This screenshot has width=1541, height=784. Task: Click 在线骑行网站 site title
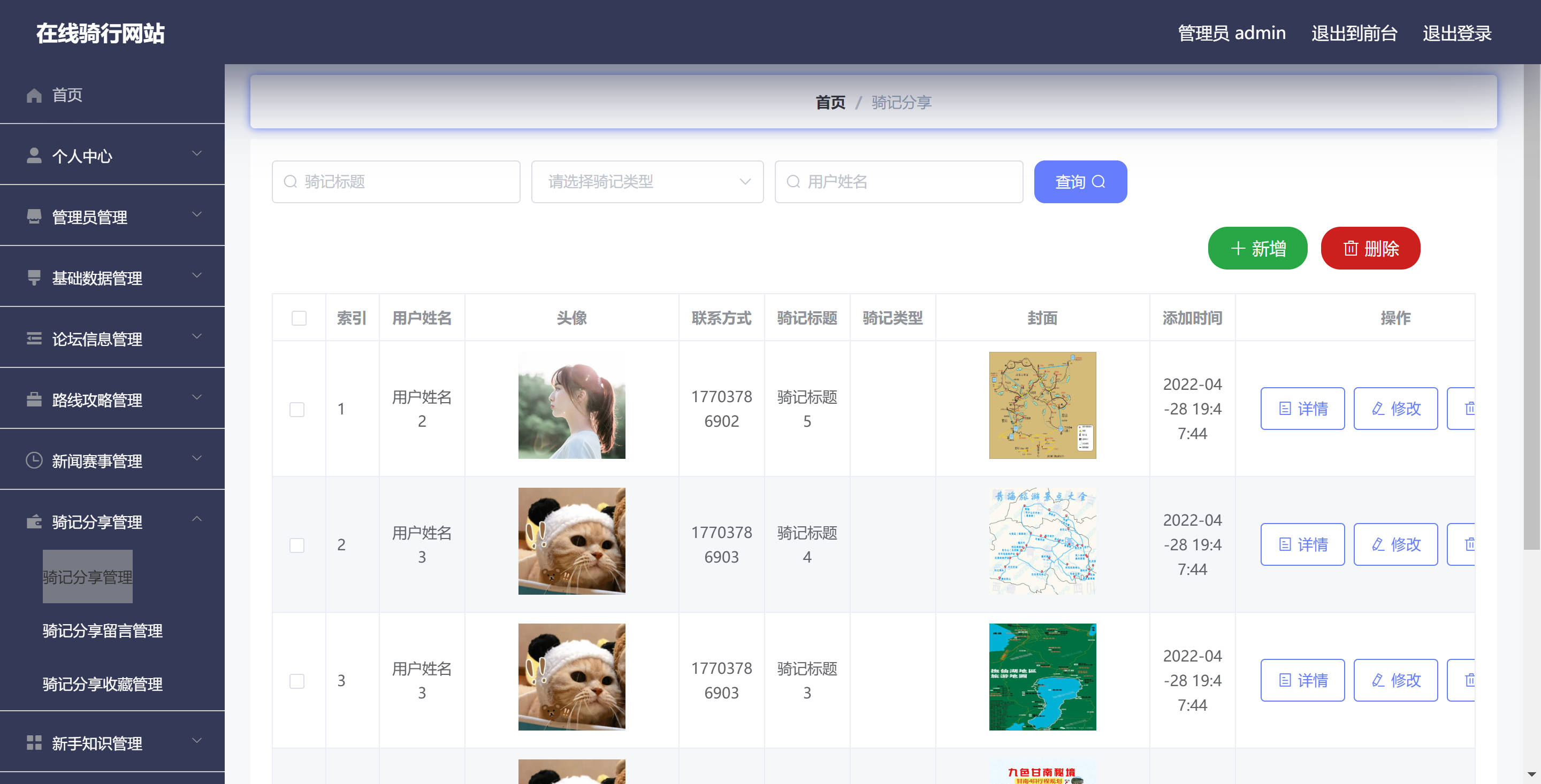(101, 33)
